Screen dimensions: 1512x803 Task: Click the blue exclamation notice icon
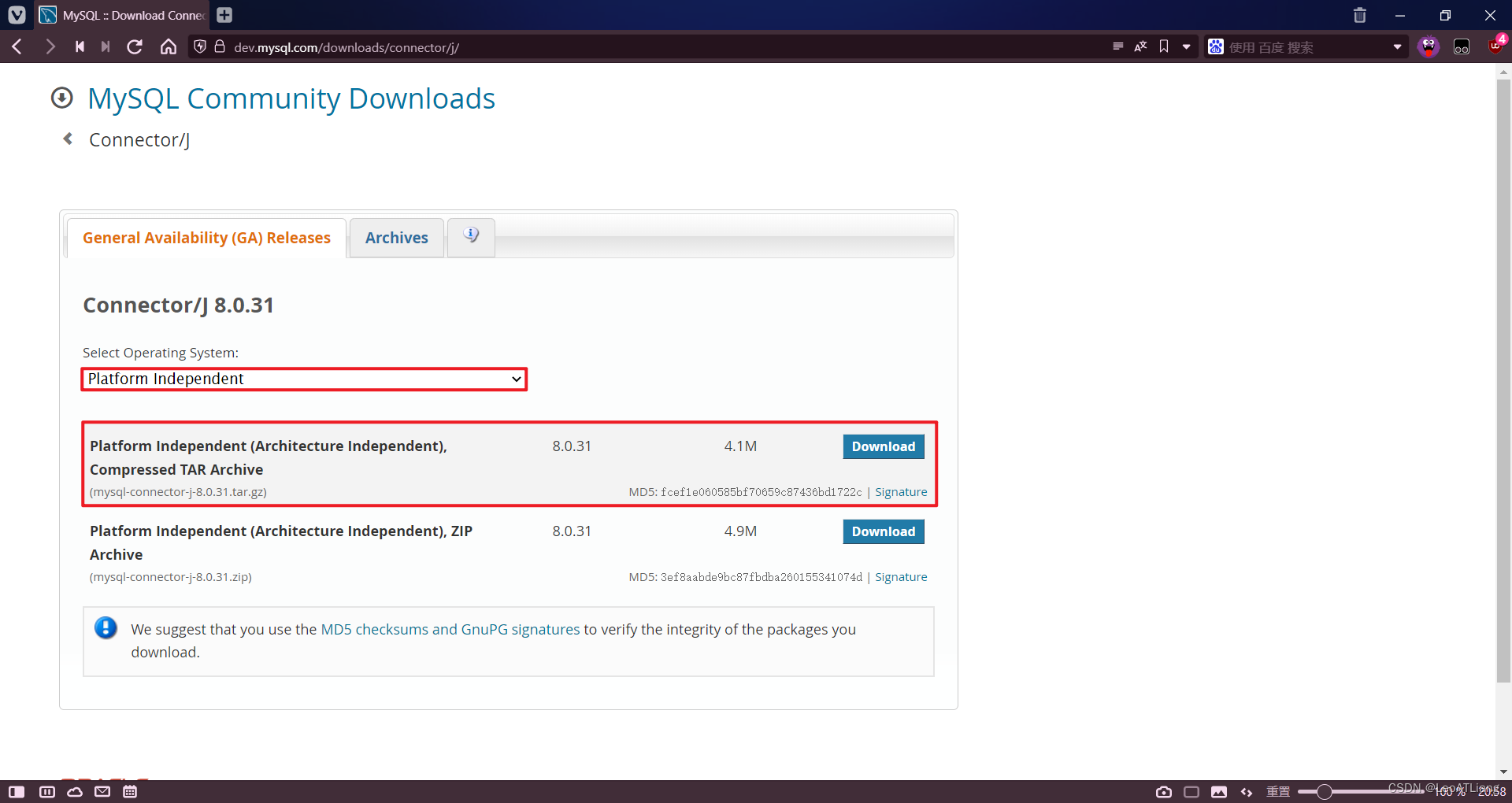(106, 627)
